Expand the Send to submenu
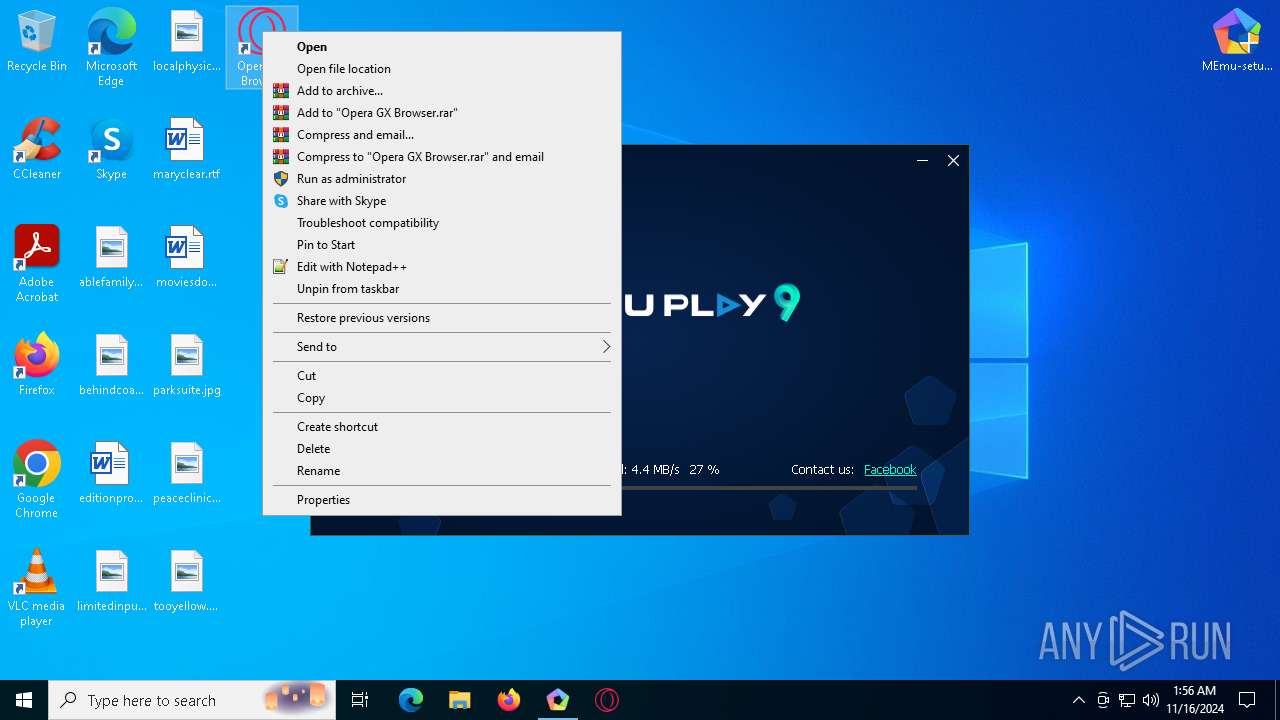 pos(441,347)
